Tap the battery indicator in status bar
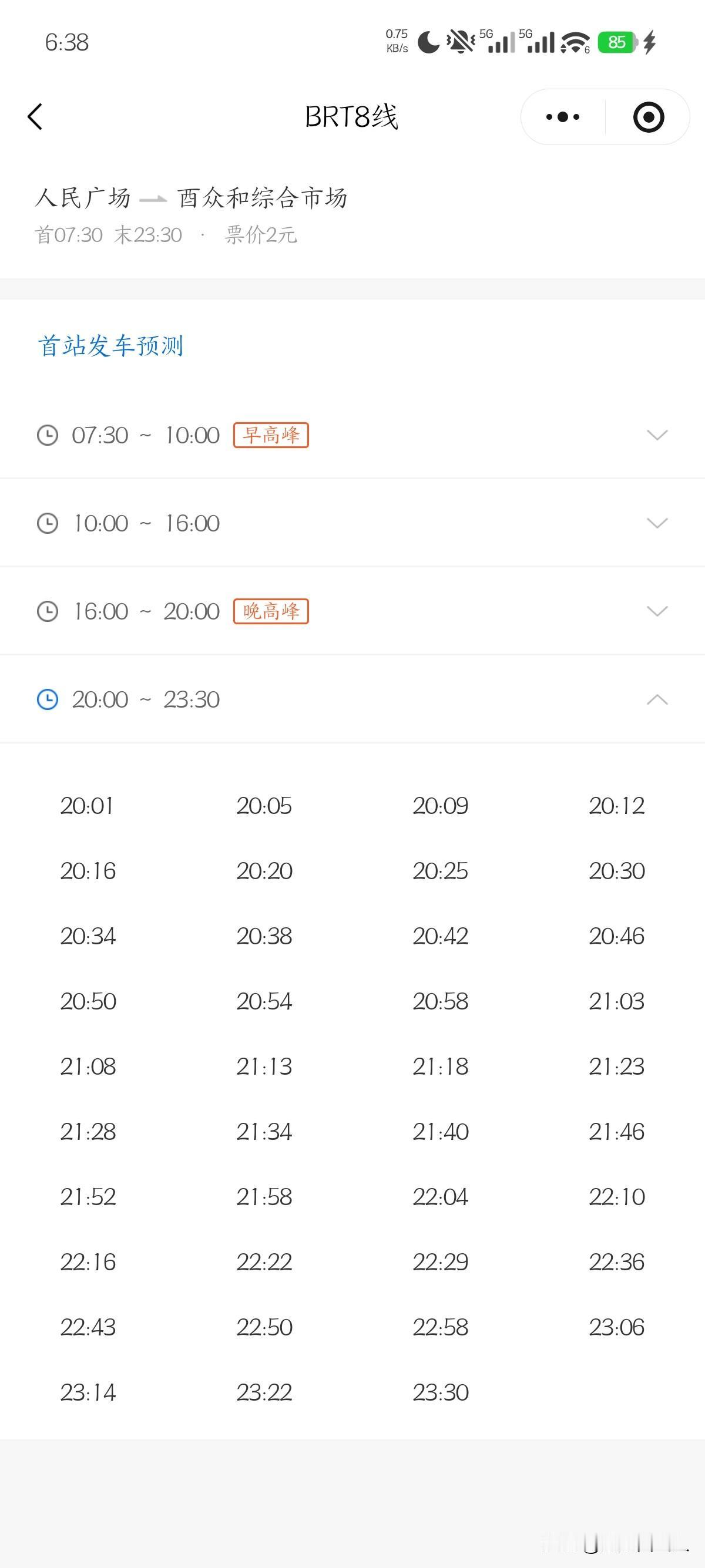This screenshot has width=705, height=1568. click(617, 42)
